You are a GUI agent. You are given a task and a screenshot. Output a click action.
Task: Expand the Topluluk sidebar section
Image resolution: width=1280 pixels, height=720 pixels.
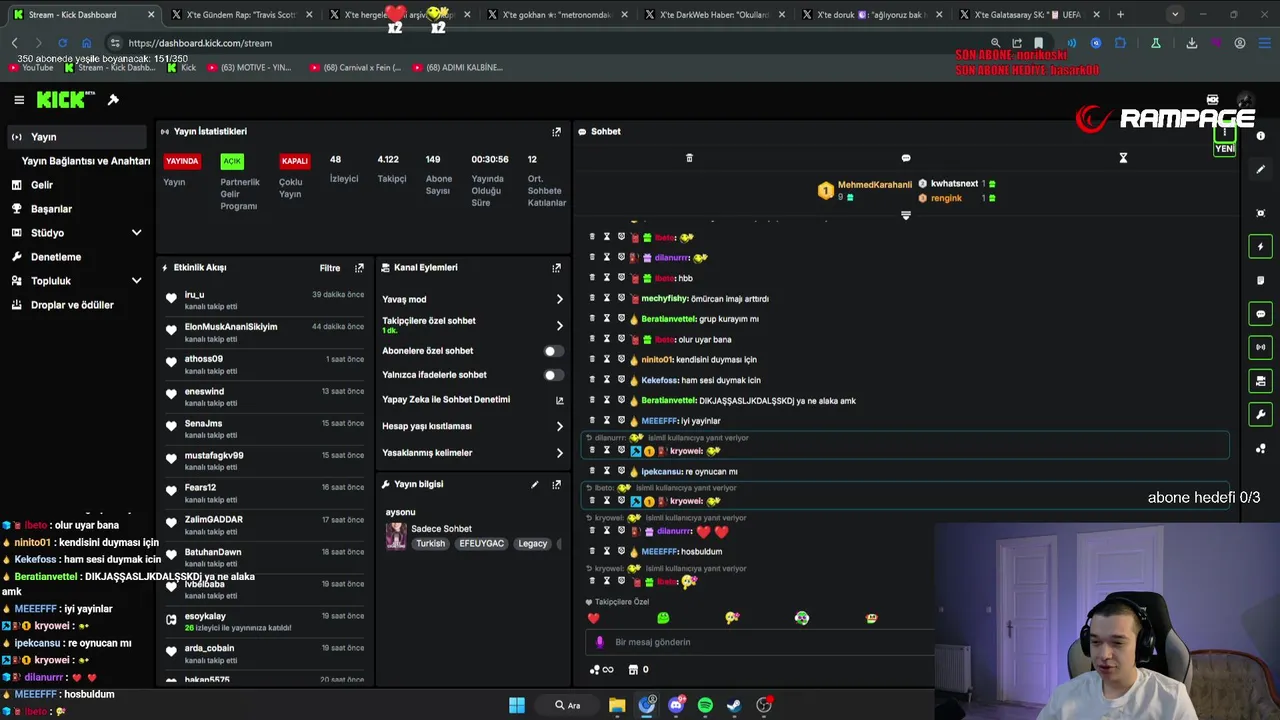click(x=137, y=281)
